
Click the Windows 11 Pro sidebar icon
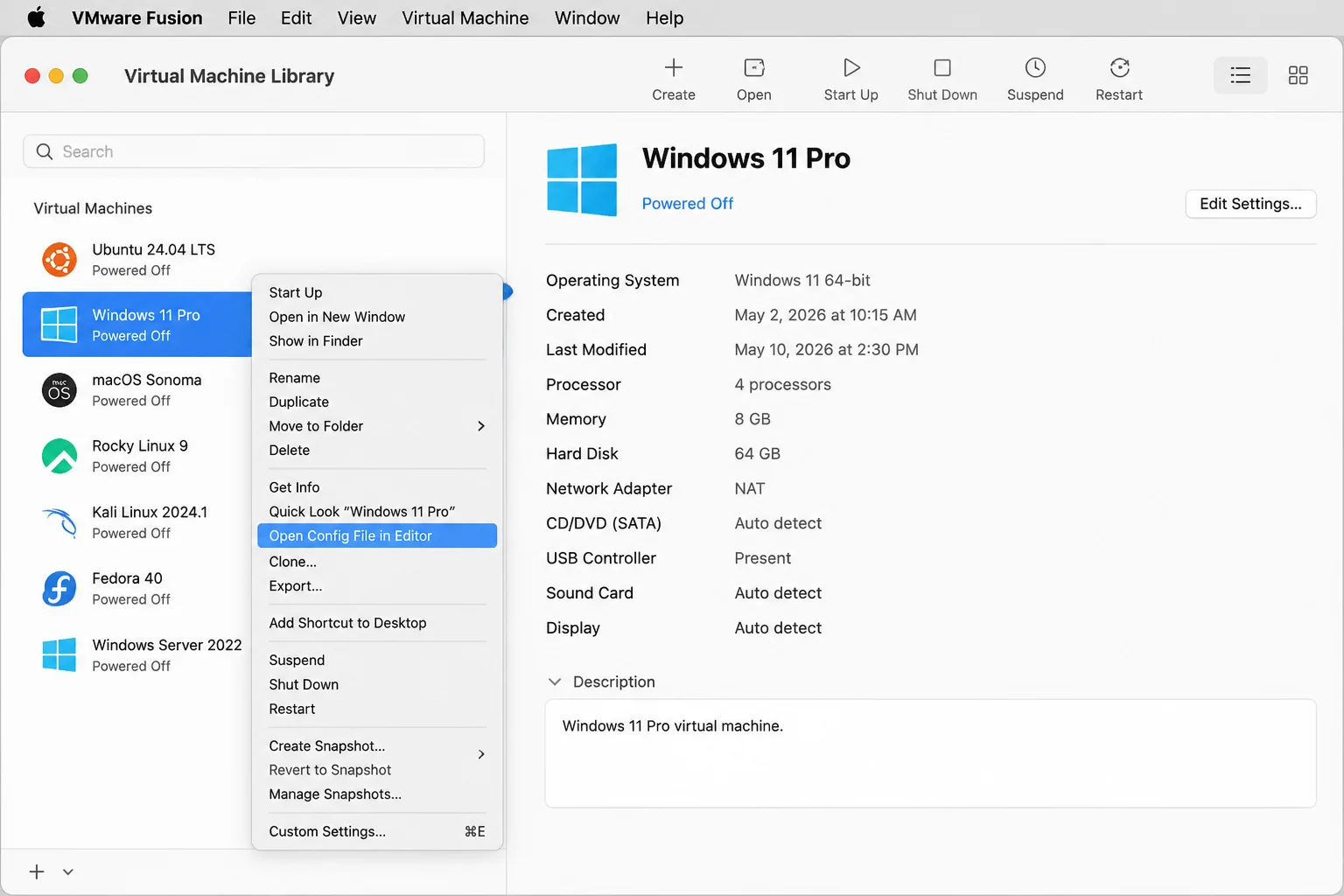59,325
